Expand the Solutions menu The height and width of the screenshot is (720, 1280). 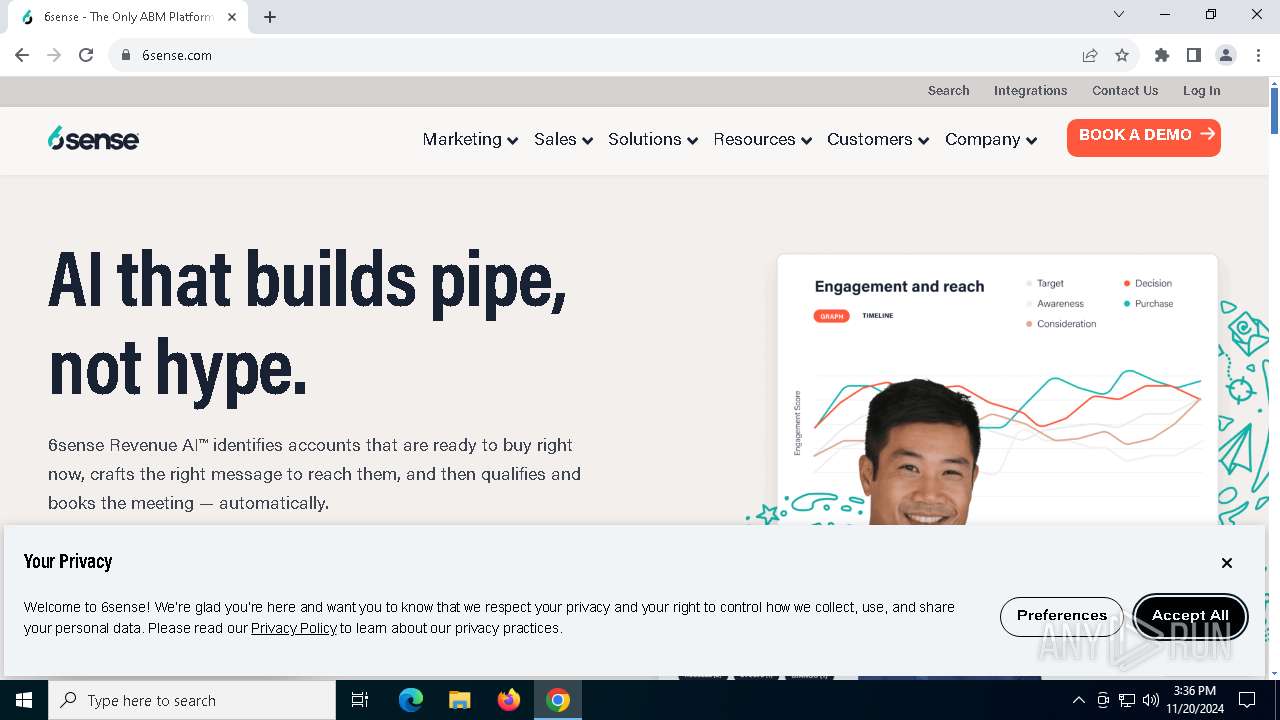tap(653, 139)
